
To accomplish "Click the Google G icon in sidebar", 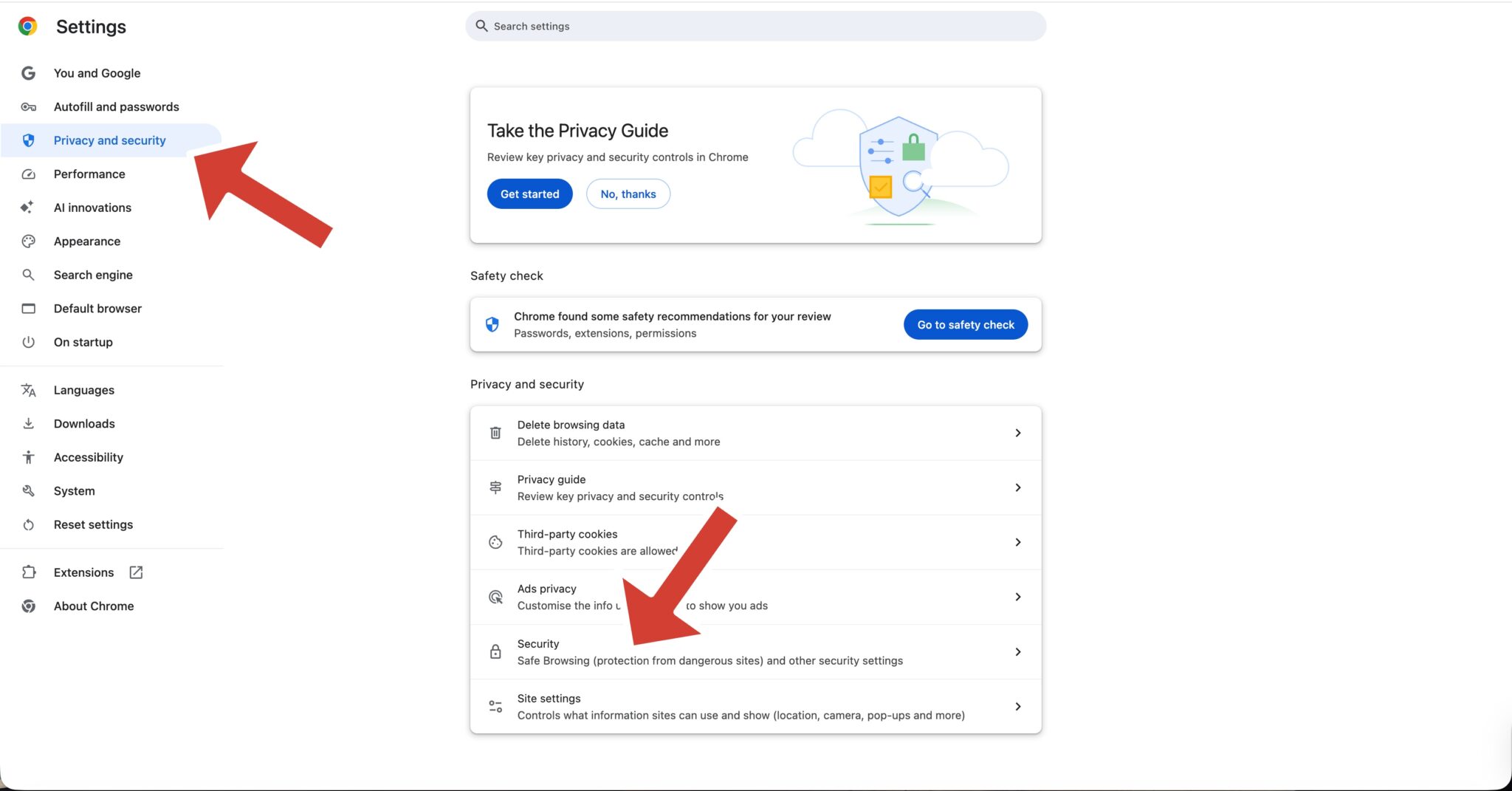I will 28,73.
